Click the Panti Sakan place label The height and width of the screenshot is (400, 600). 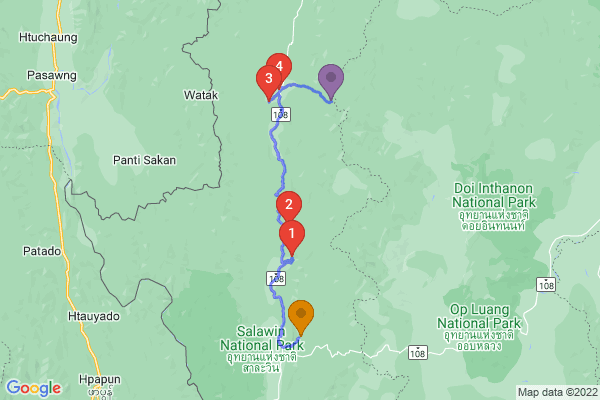pos(144,160)
